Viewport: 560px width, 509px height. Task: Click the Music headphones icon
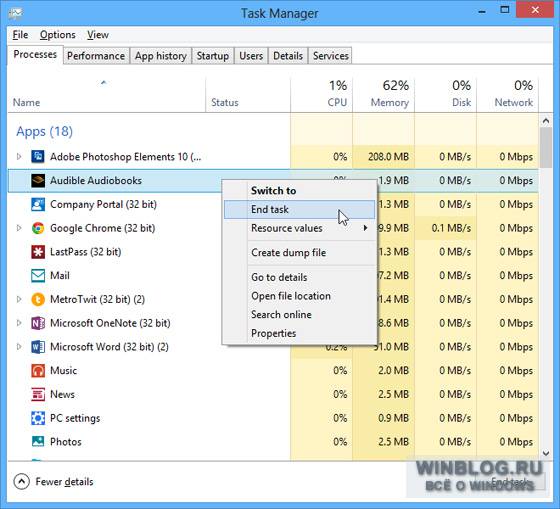(x=38, y=370)
